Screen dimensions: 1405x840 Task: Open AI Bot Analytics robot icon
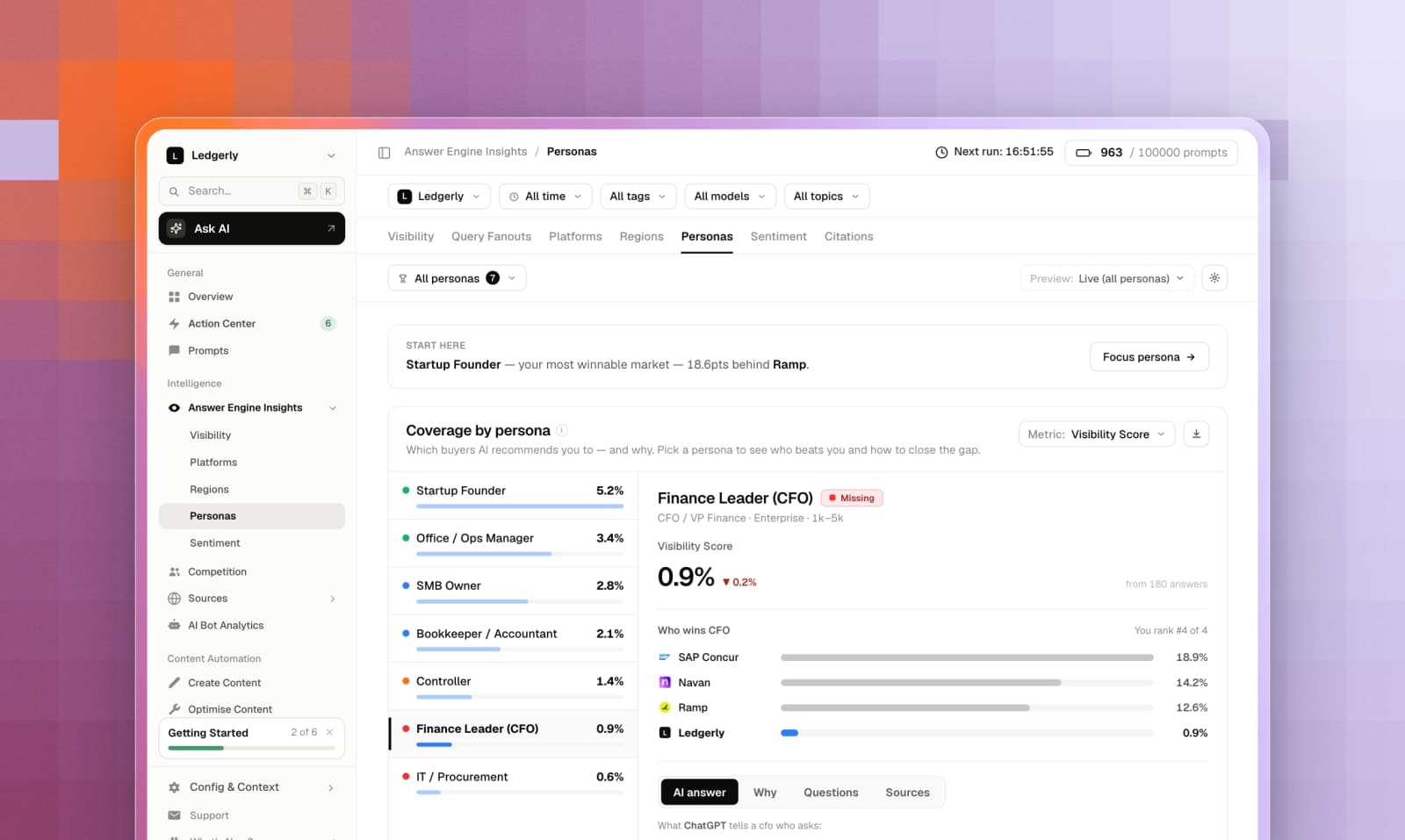click(174, 626)
